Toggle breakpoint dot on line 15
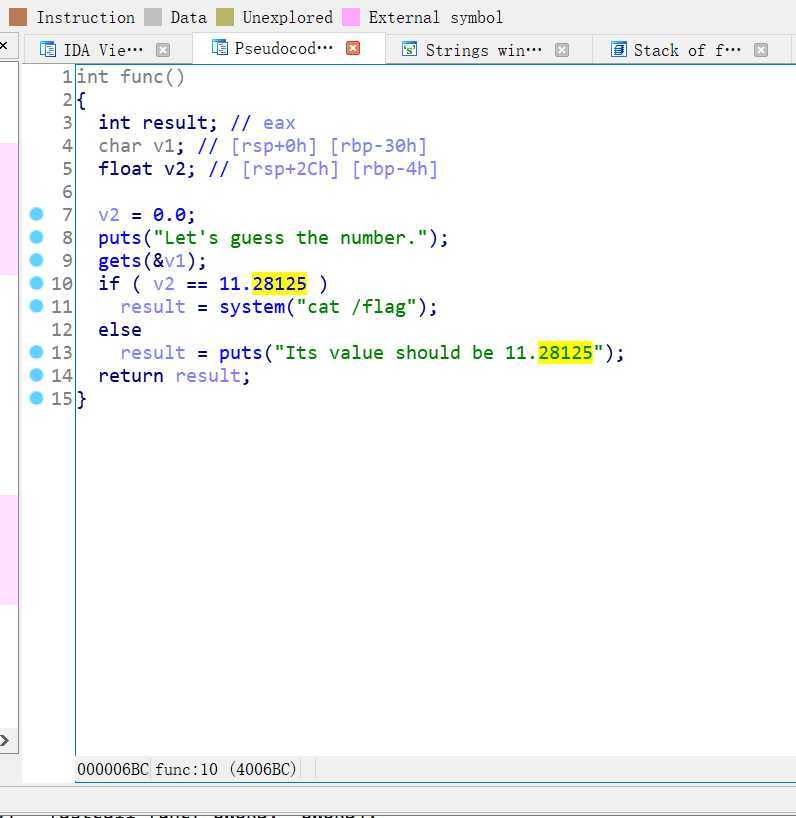 point(37,398)
